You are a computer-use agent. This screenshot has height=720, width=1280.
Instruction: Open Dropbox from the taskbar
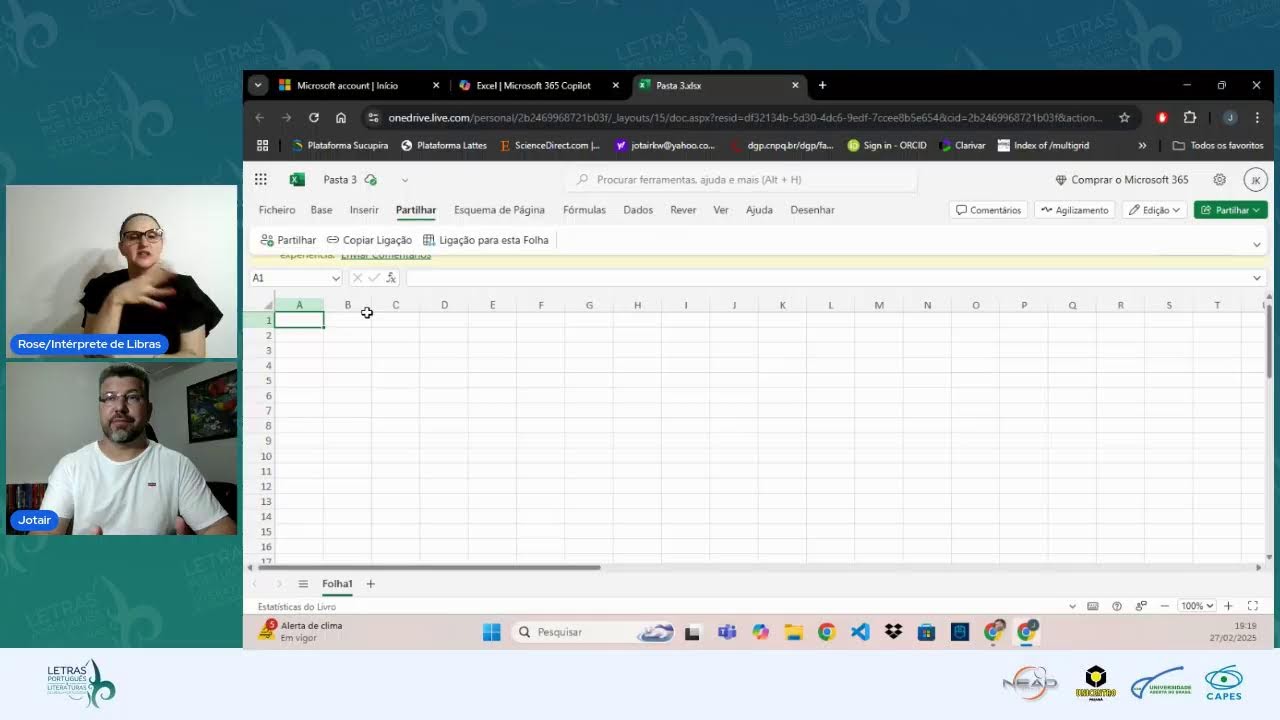coord(893,632)
